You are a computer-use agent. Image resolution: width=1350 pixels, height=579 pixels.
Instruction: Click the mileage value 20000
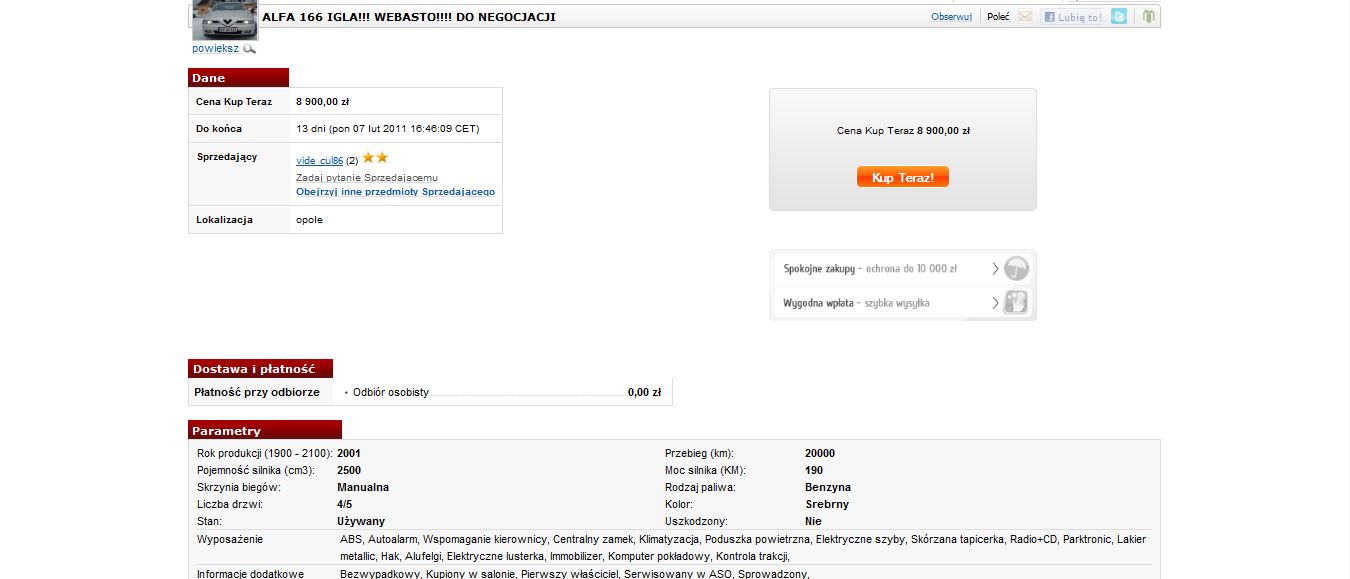pos(820,453)
